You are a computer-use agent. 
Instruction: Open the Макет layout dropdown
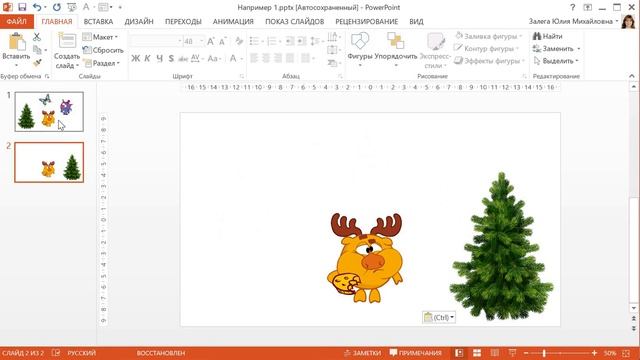click(x=100, y=37)
